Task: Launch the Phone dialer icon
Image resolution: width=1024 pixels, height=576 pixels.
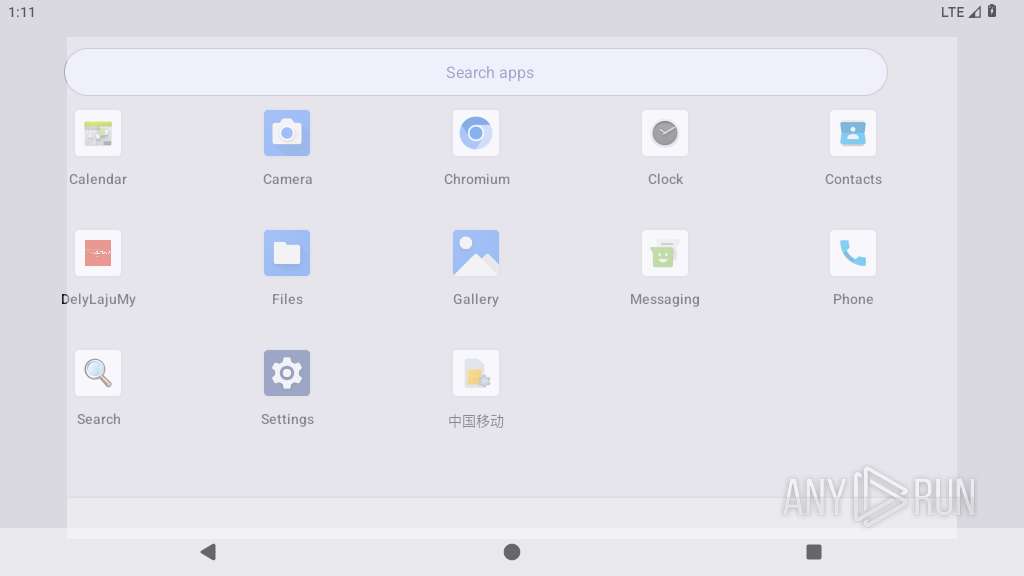Action: [853, 253]
